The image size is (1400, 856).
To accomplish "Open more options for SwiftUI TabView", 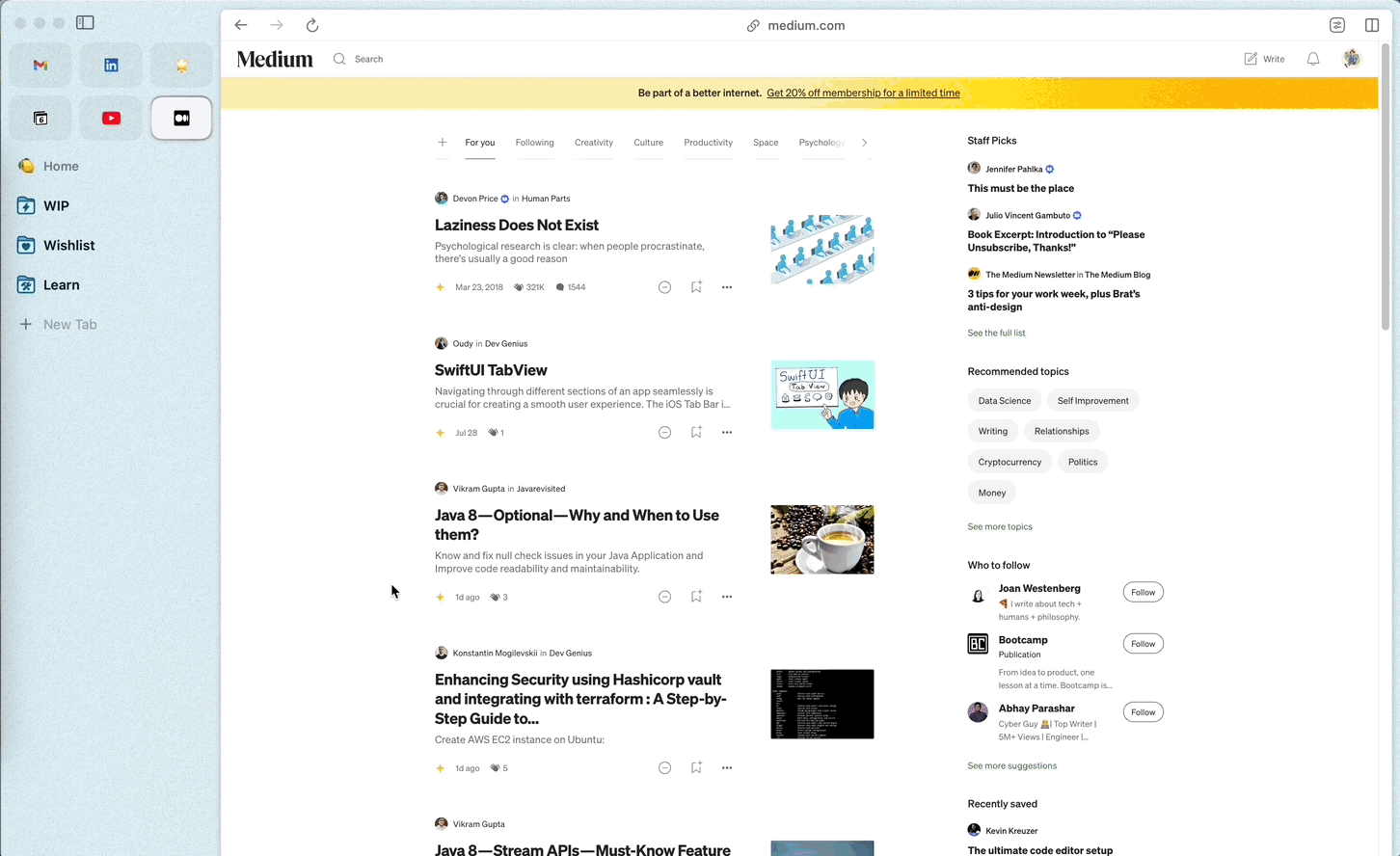I will (x=727, y=433).
